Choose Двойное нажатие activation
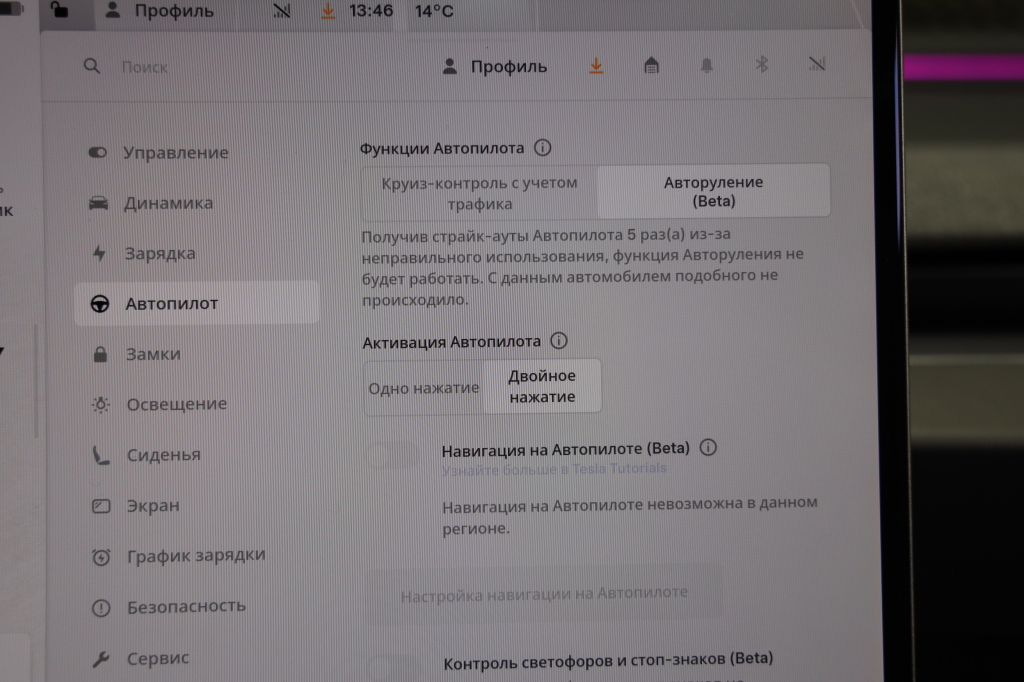1024x682 pixels. [x=542, y=387]
